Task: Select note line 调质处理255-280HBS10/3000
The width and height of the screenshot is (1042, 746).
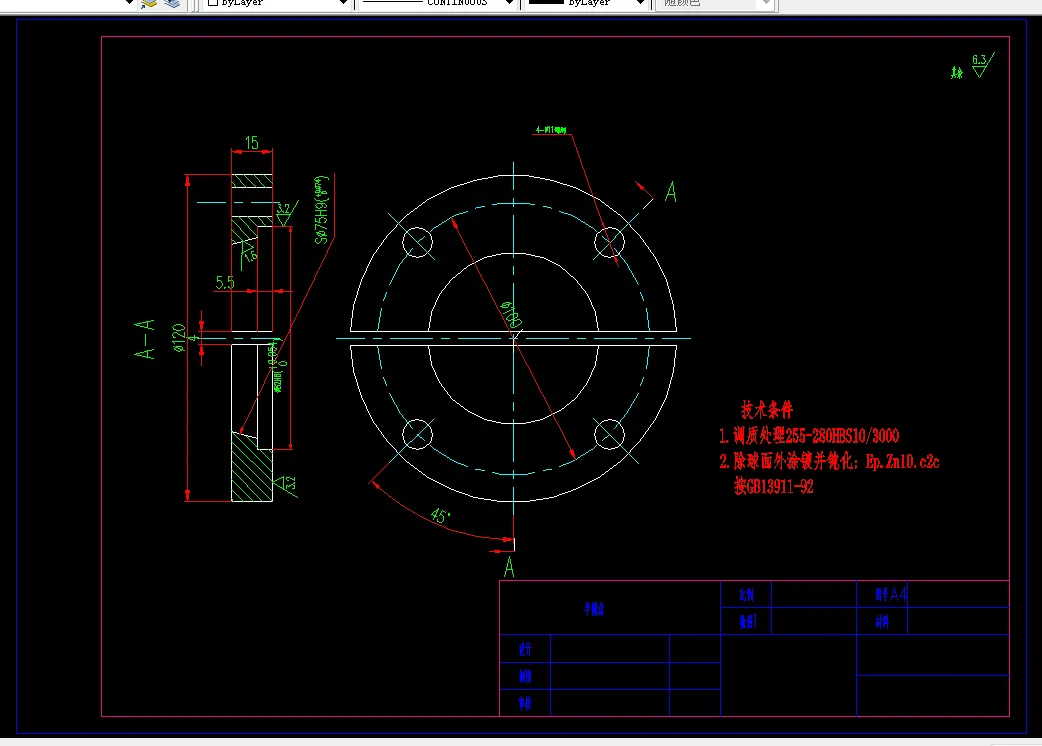Action: (809, 436)
